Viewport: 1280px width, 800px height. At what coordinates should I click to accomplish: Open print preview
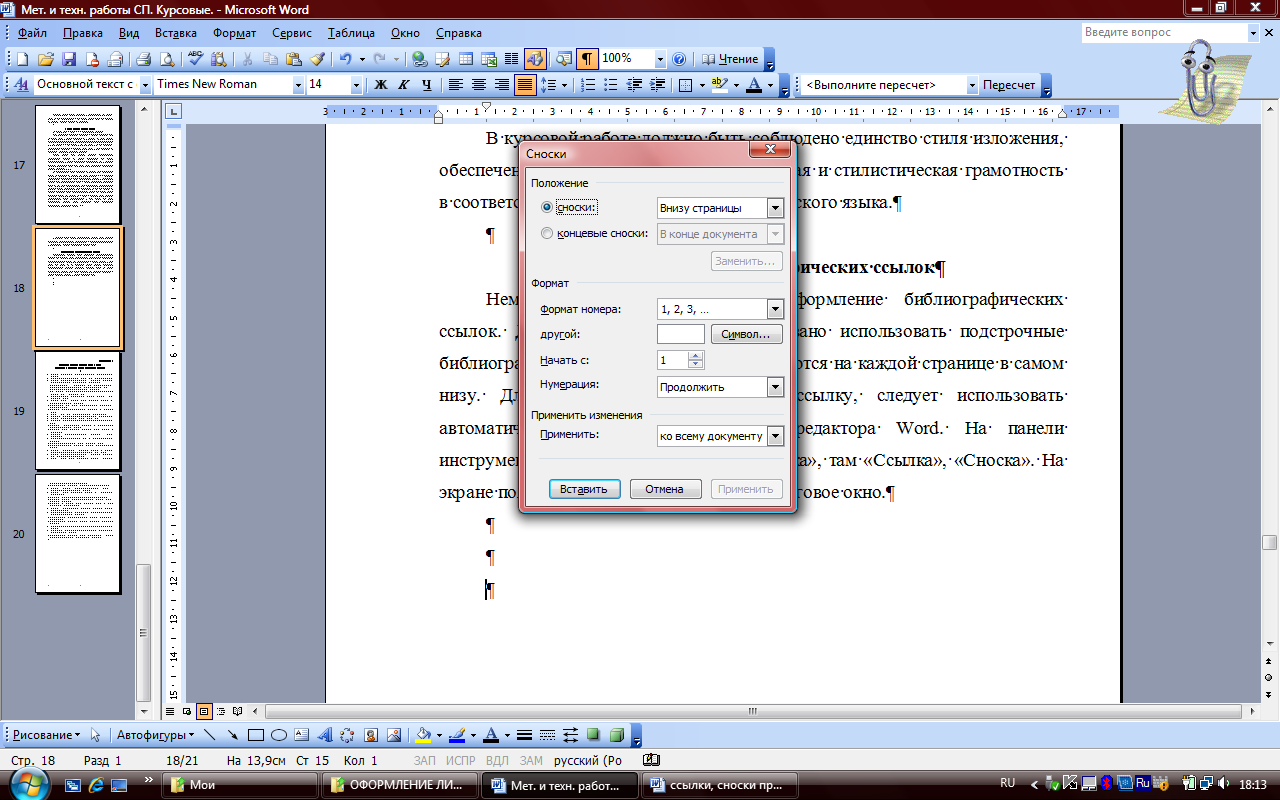pos(166,59)
